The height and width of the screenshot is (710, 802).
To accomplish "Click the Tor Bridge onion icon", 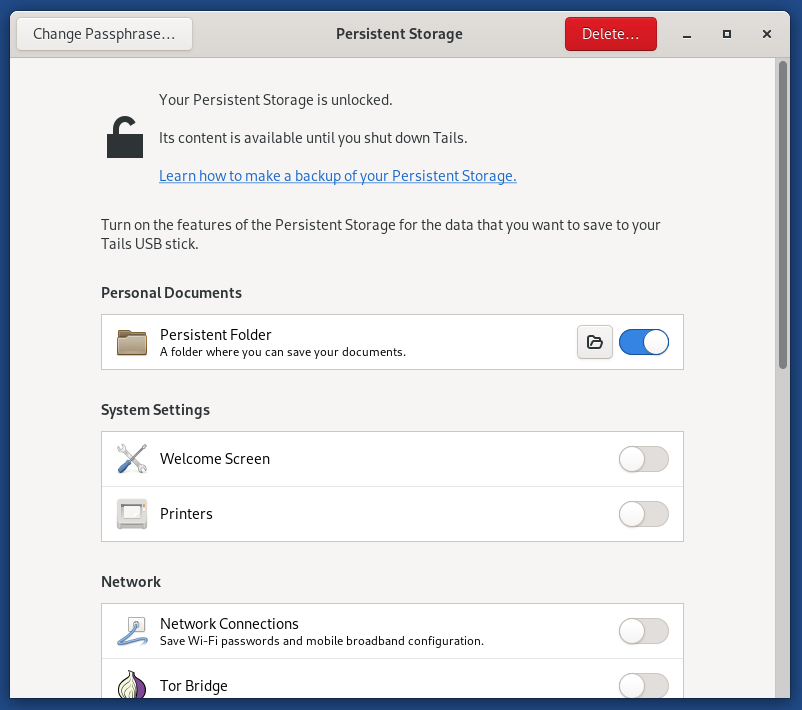I will pos(131,686).
